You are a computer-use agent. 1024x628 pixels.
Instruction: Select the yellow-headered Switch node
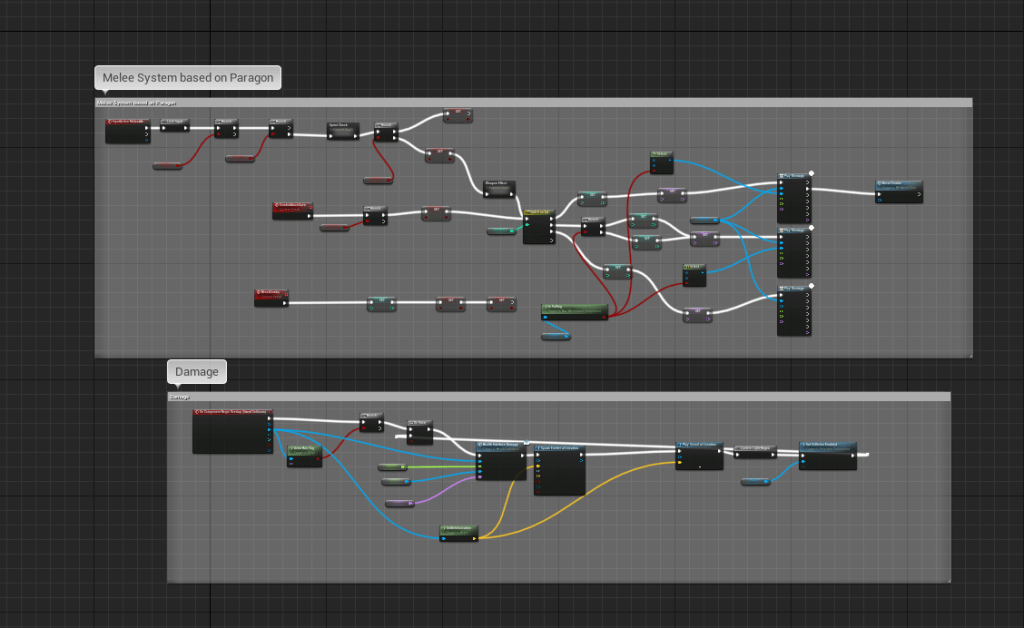click(x=539, y=227)
